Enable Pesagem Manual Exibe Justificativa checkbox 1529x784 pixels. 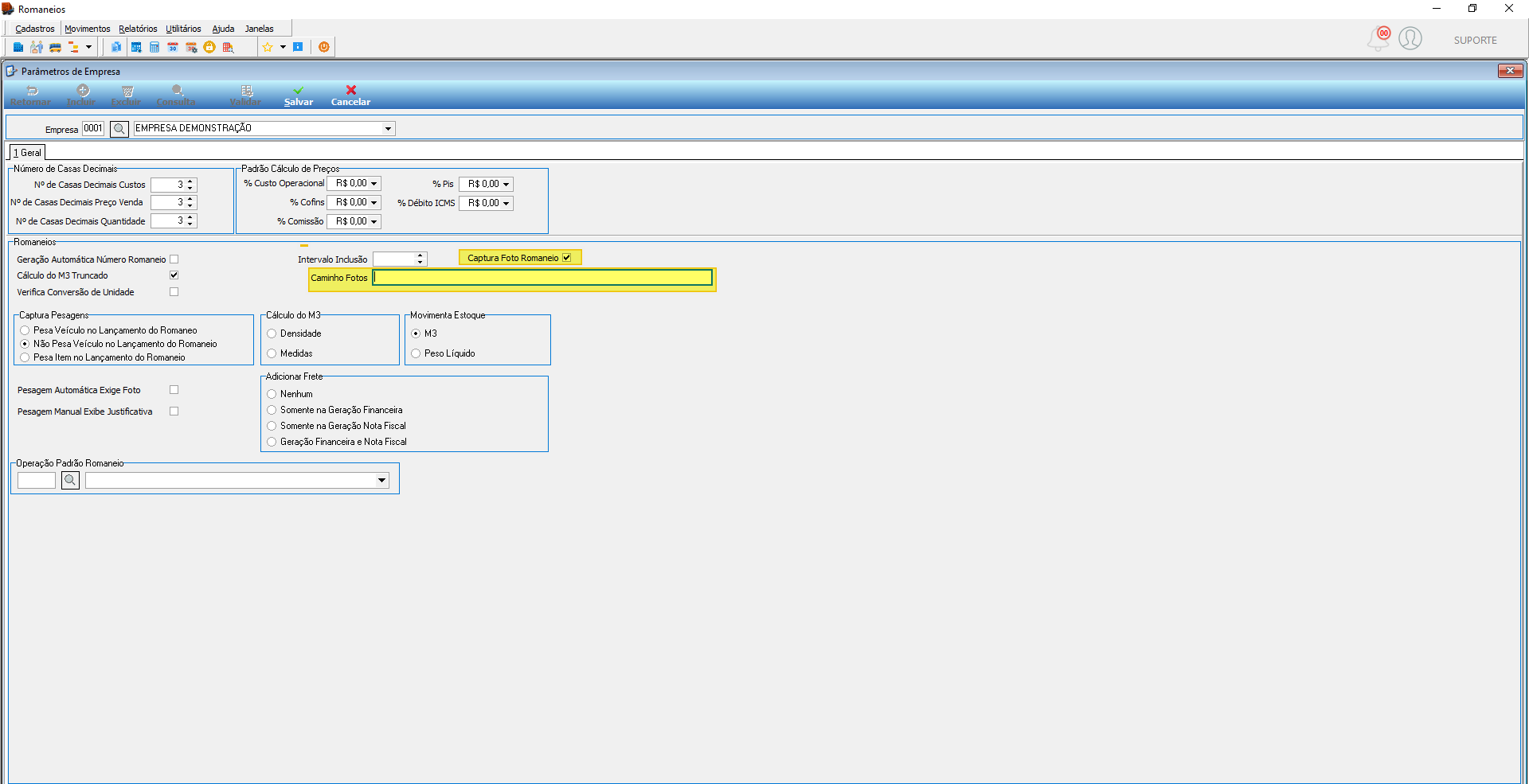click(x=174, y=412)
